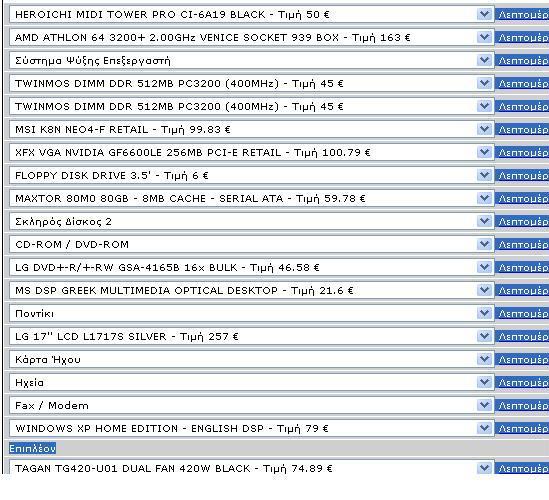
Task: Click the MS DSP GREEK MULTIMEDIA dropdown arrow
Action: point(485,291)
